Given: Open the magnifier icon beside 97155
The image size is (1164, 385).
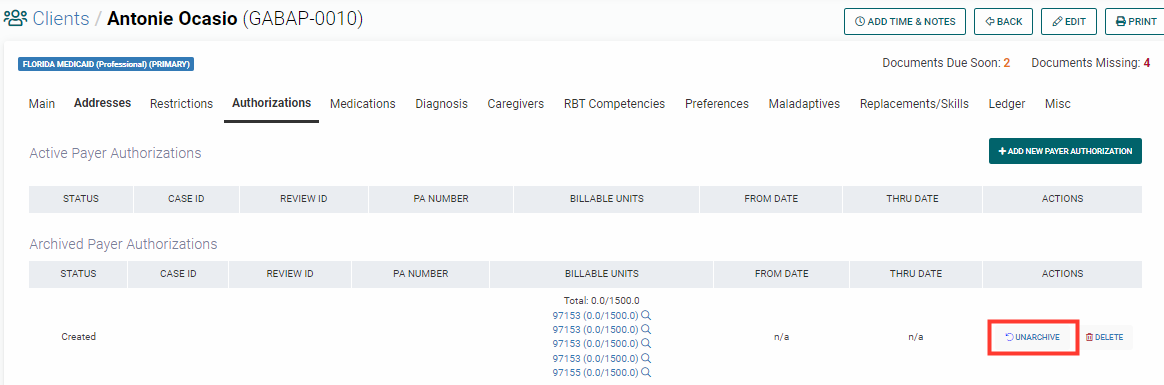Looking at the screenshot, I should click(x=646, y=372).
